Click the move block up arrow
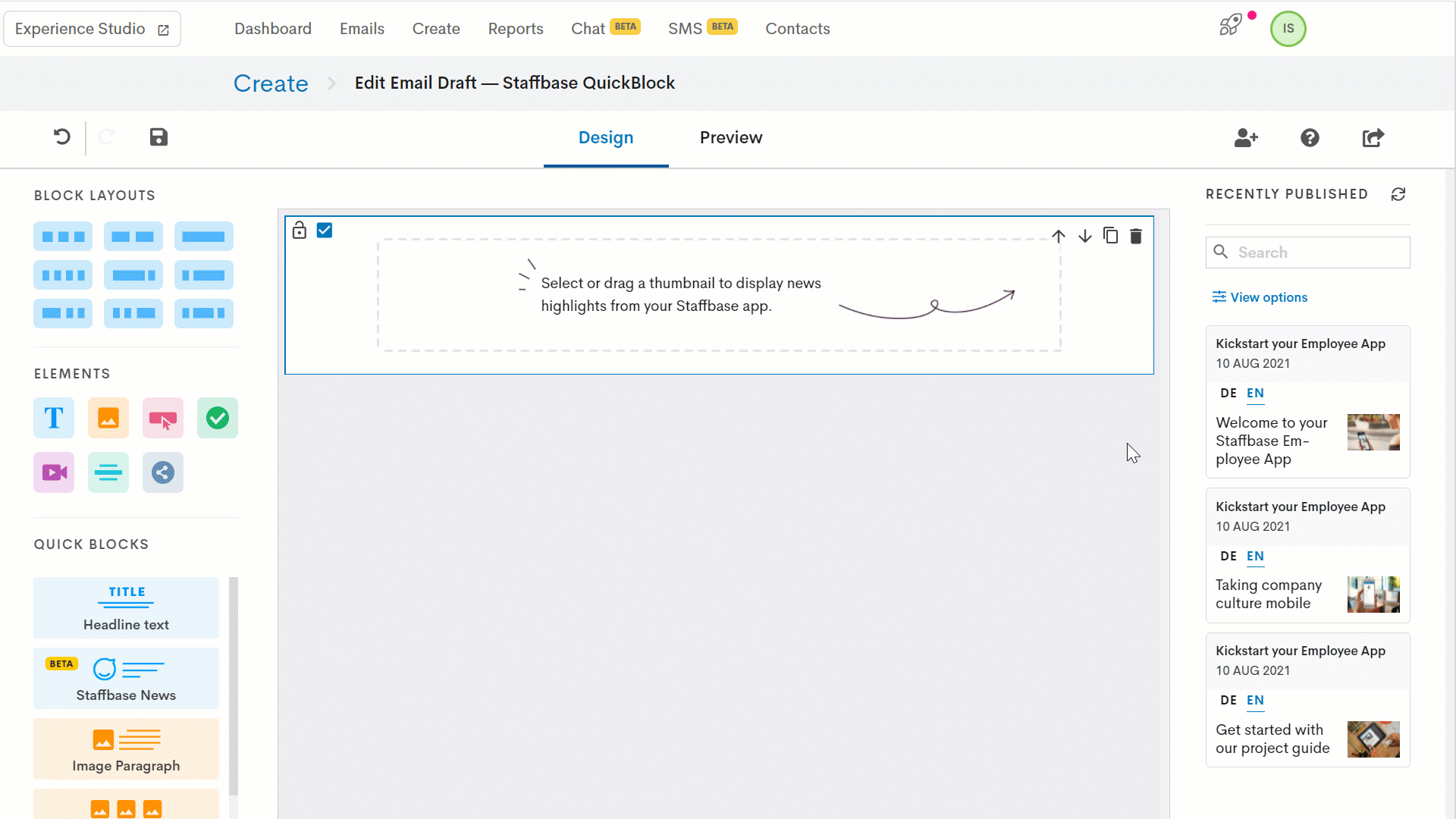The height and width of the screenshot is (819, 1456). tap(1059, 237)
